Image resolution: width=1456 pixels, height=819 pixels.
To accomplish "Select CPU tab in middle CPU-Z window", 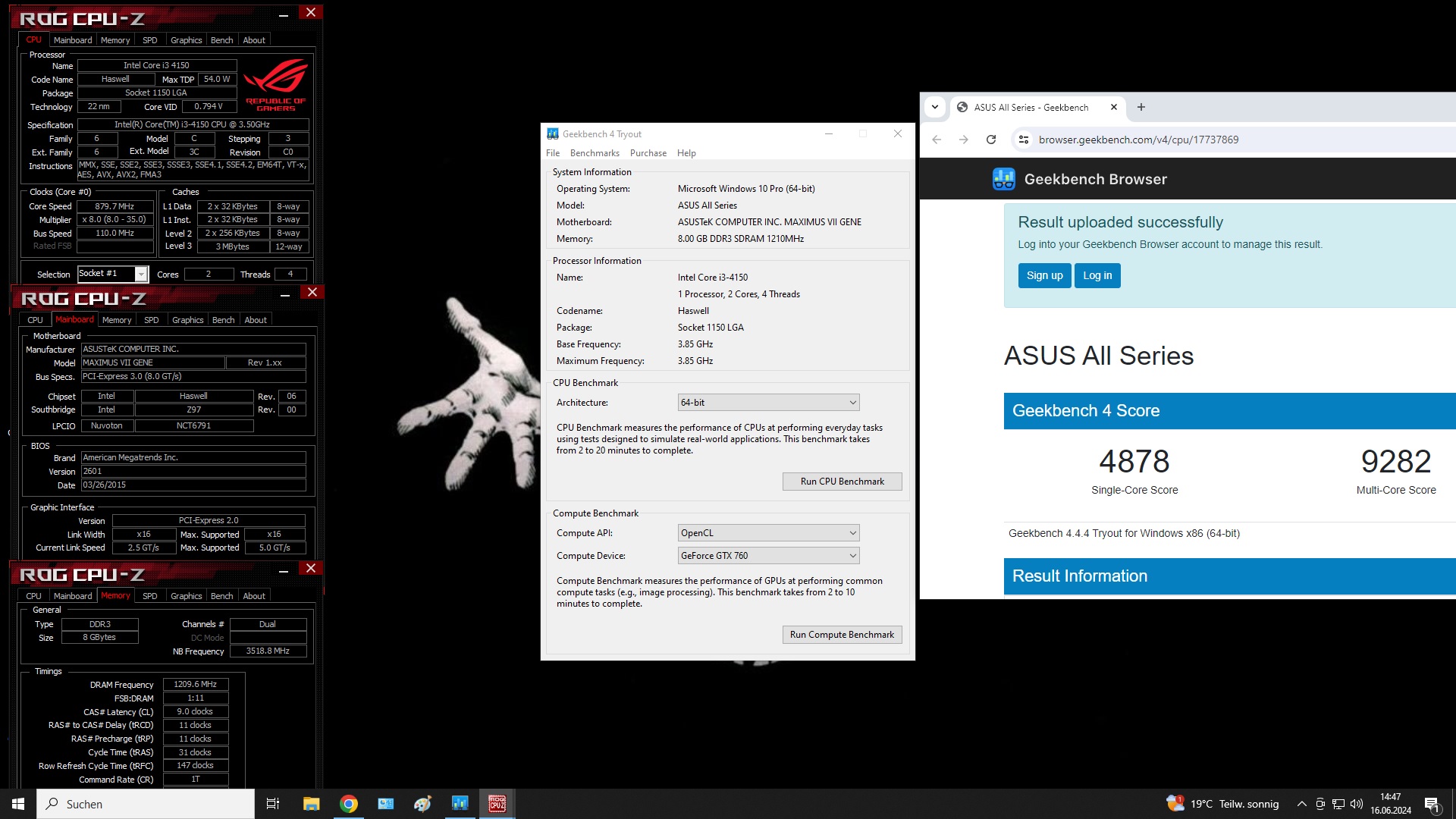I will (x=35, y=320).
